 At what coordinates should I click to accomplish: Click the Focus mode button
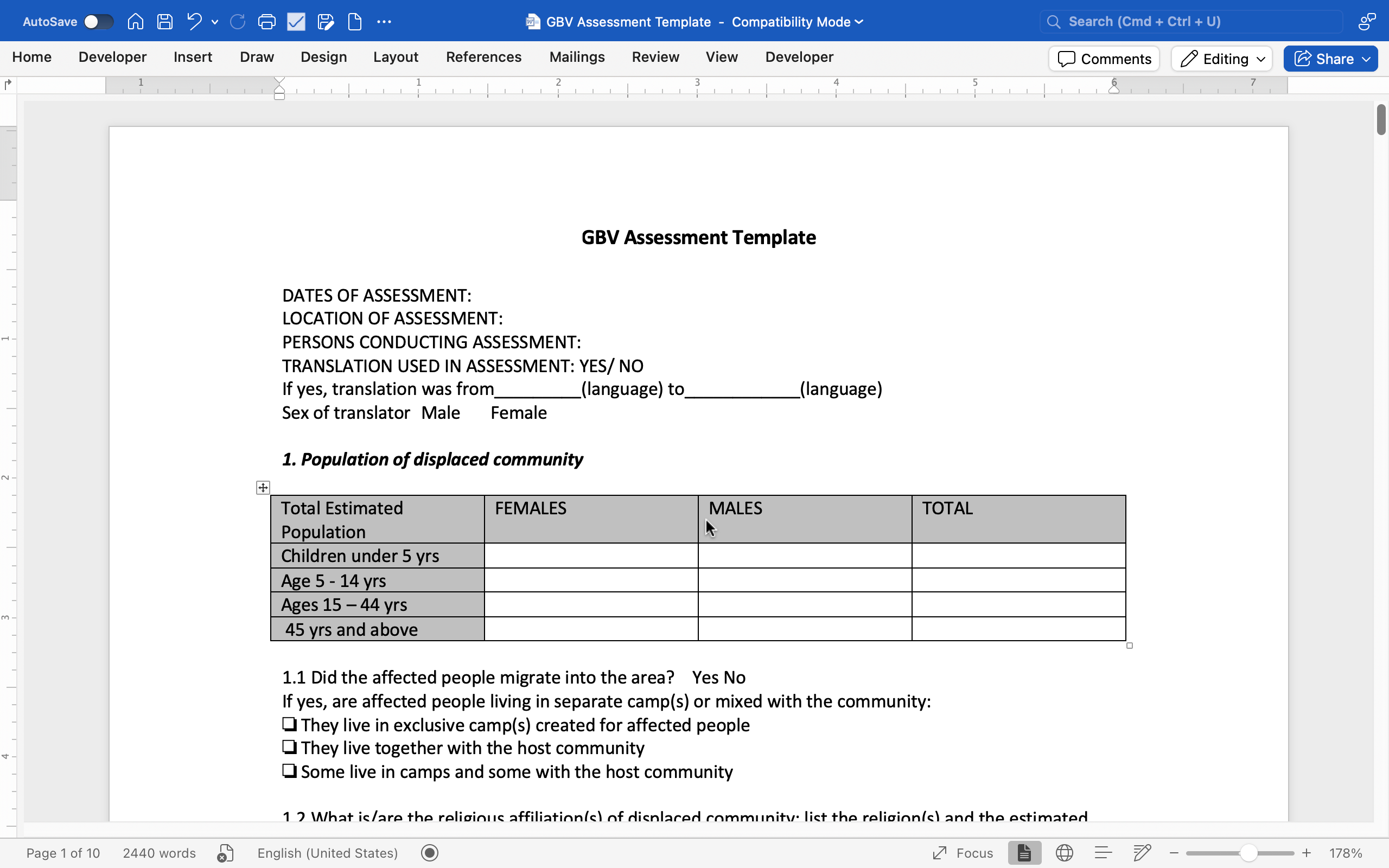[x=963, y=853]
